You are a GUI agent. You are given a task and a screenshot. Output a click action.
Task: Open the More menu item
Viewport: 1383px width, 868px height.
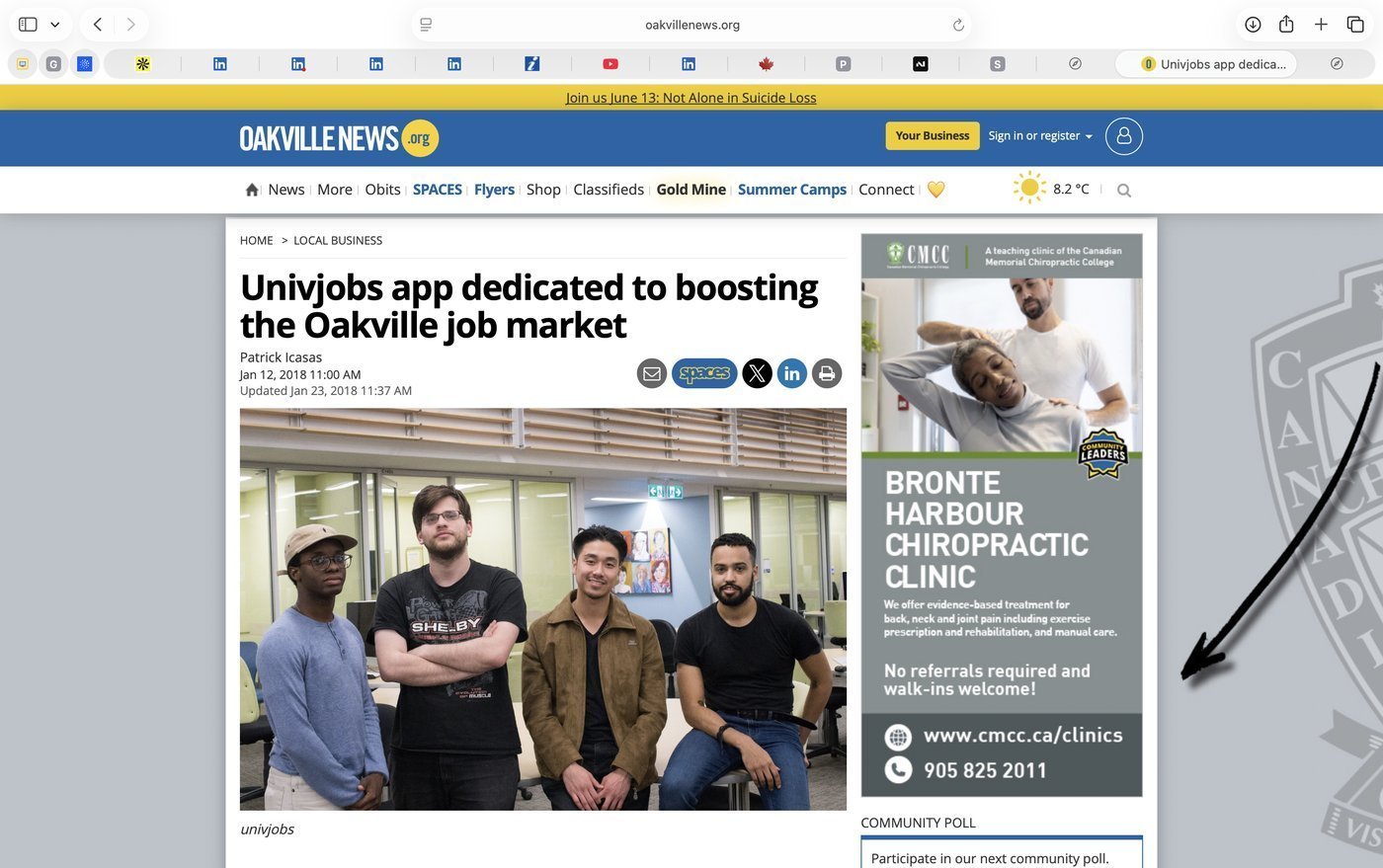(335, 190)
